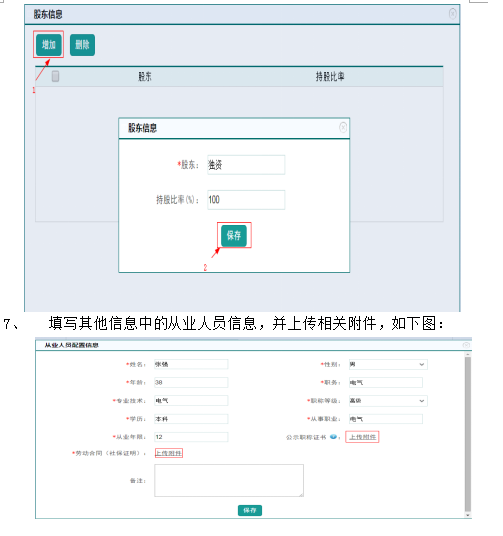Click the blue info icon next to 公示职称证书

[x=333, y=437]
